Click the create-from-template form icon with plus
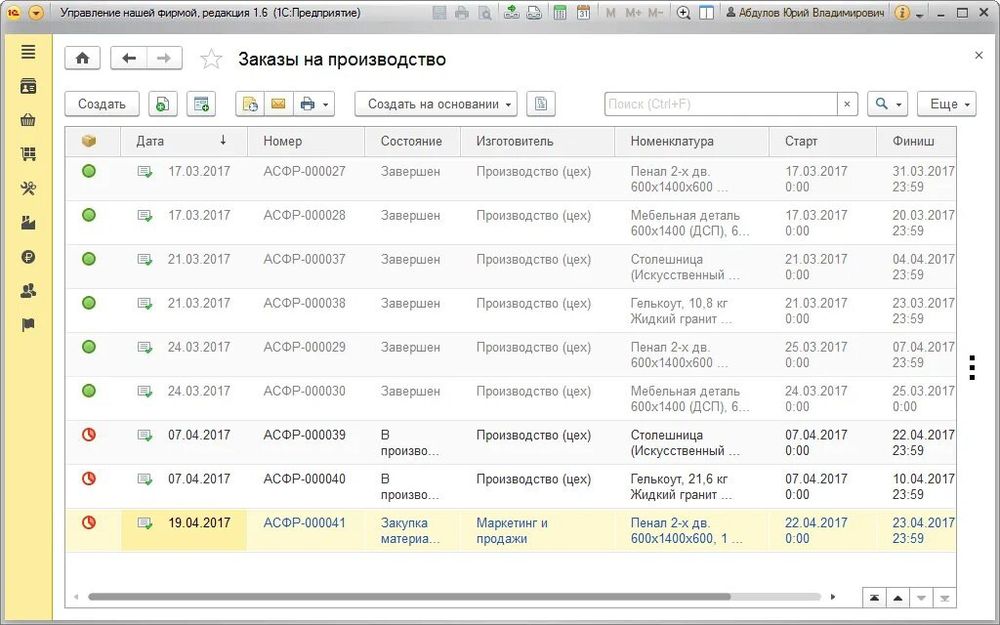Image resolution: width=1000 pixels, height=625 pixels. click(x=201, y=104)
